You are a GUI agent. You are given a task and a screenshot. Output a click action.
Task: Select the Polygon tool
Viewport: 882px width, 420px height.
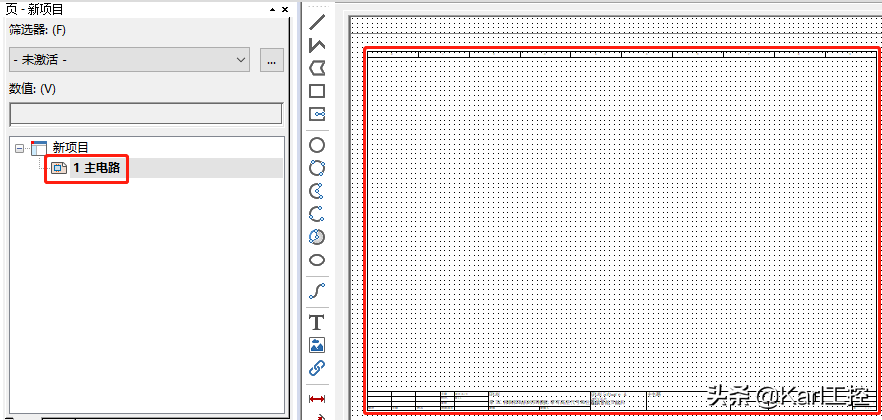click(x=317, y=68)
